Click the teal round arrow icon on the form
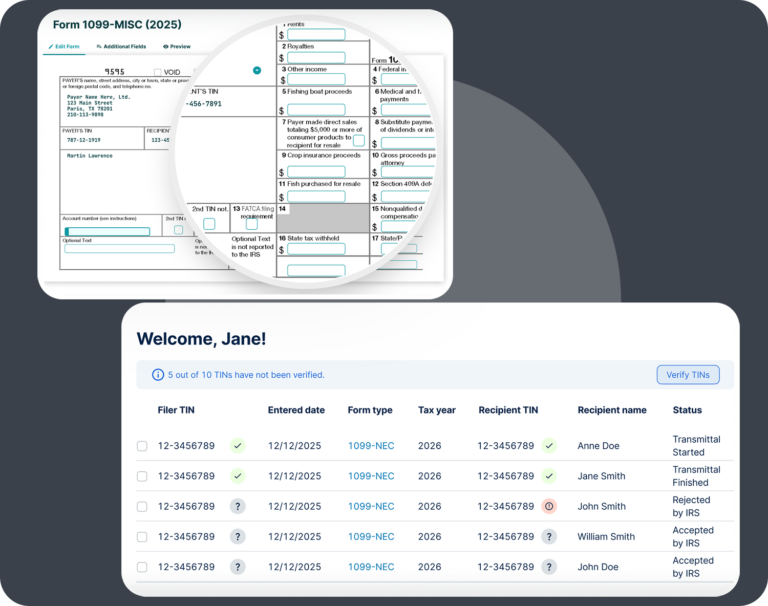 pos(257,70)
